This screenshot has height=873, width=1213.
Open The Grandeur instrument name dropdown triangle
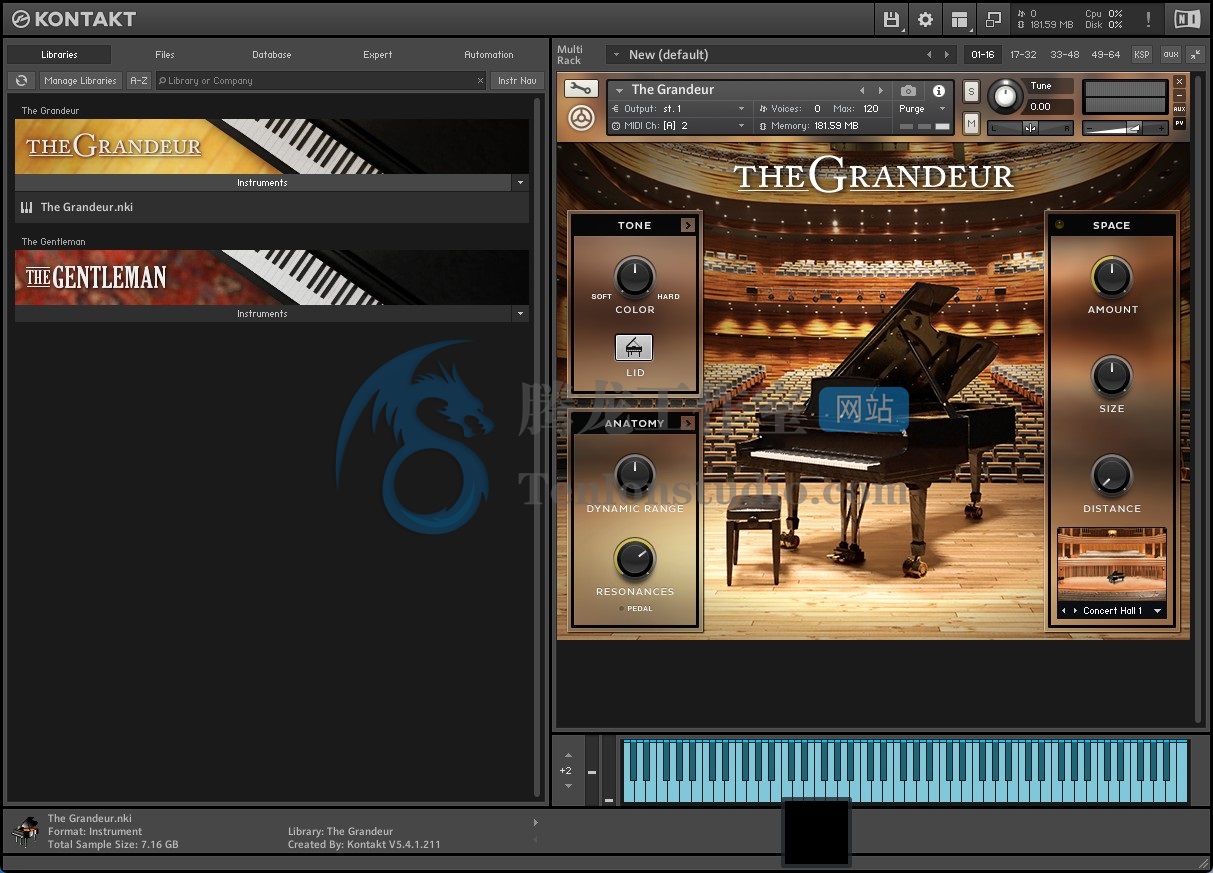pyautogui.click(x=619, y=90)
